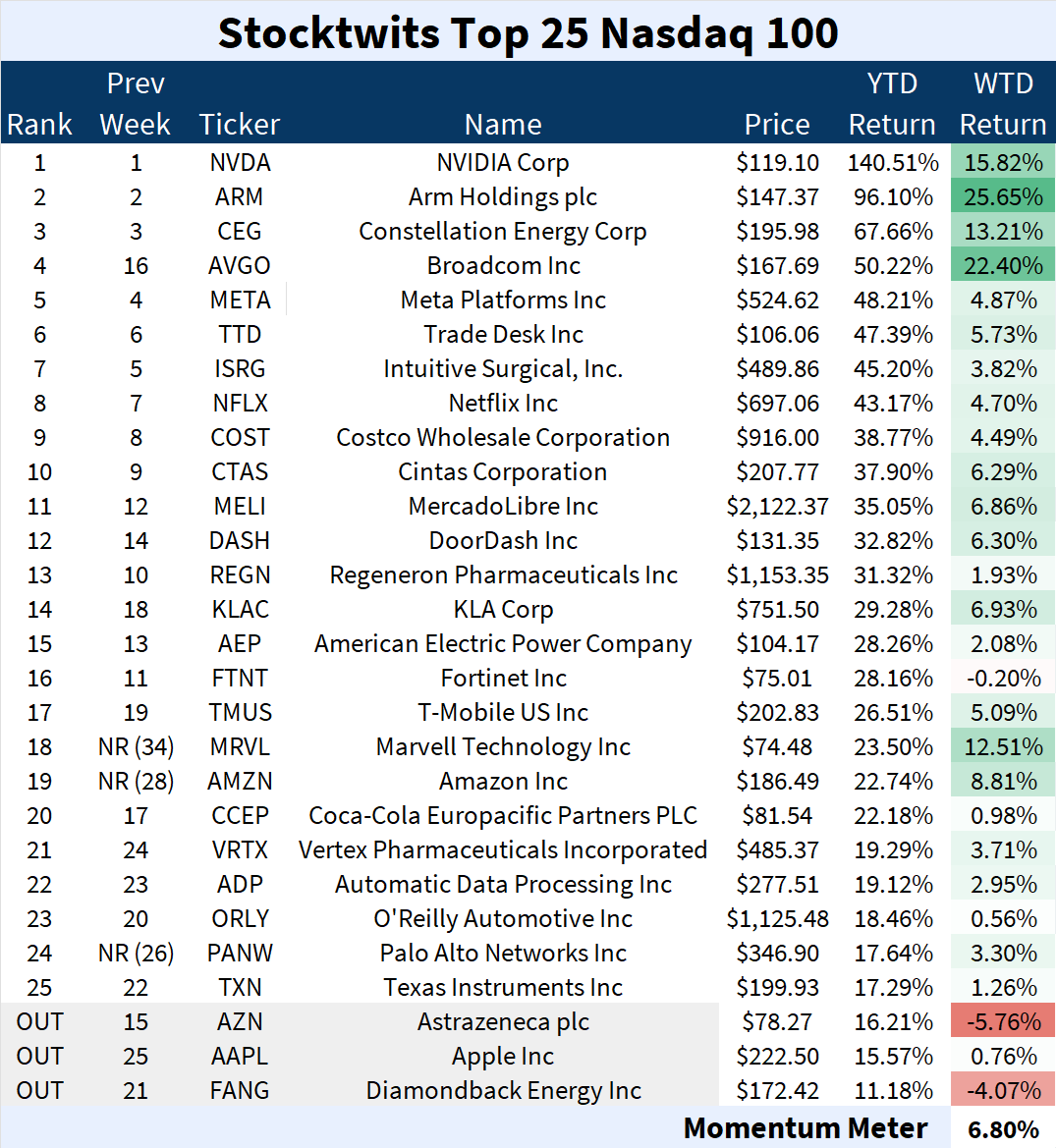The image size is (1056, 1148).
Task: Select the Stocktwits Top 25 Nasdaq 100 title
Action: pos(528,32)
